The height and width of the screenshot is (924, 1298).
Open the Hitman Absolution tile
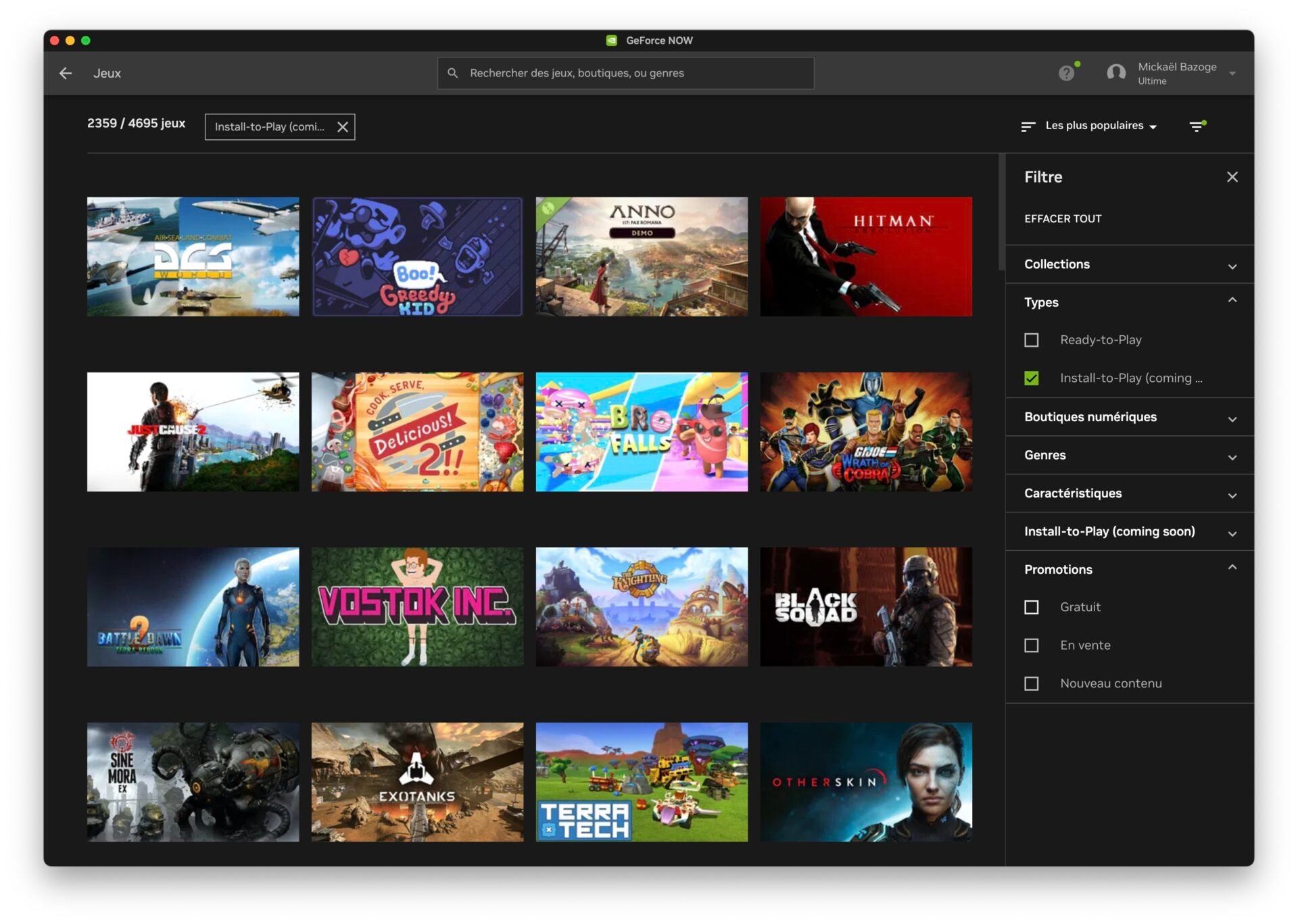tap(866, 257)
